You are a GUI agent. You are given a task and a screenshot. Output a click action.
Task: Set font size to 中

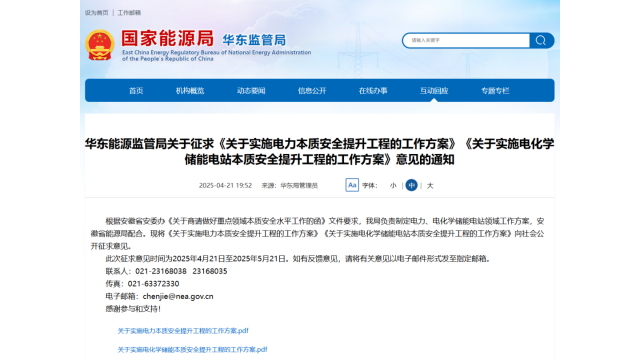[411, 185]
